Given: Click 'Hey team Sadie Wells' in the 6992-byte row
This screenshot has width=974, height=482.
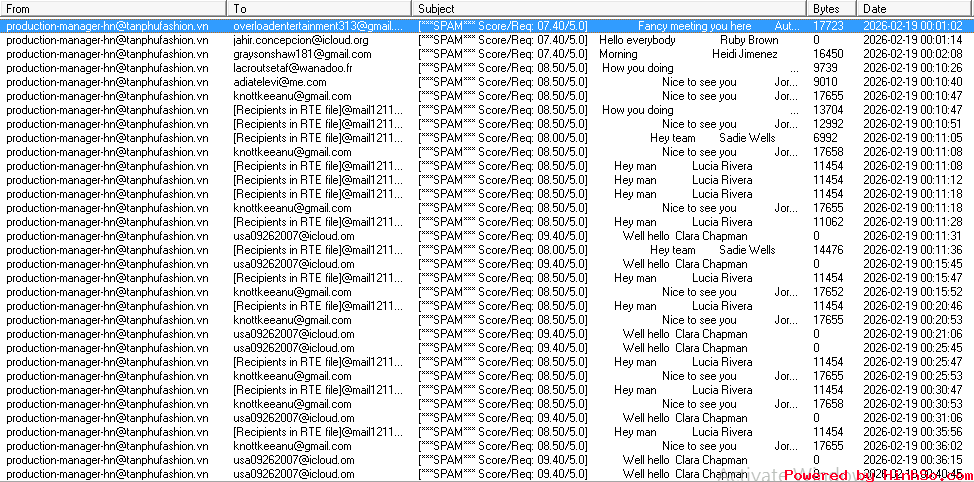Looking at the screenshot, I should 712,138.
